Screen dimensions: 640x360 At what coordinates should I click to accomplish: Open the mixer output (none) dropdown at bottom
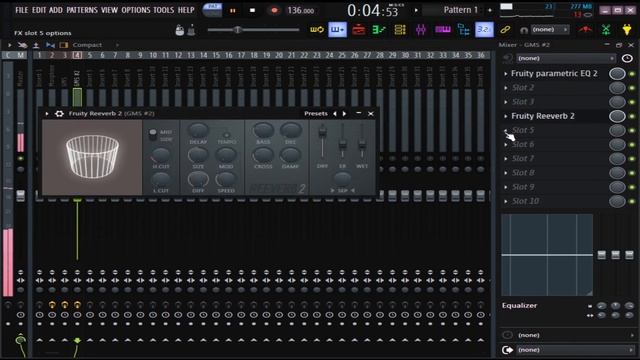click(575, 350)
